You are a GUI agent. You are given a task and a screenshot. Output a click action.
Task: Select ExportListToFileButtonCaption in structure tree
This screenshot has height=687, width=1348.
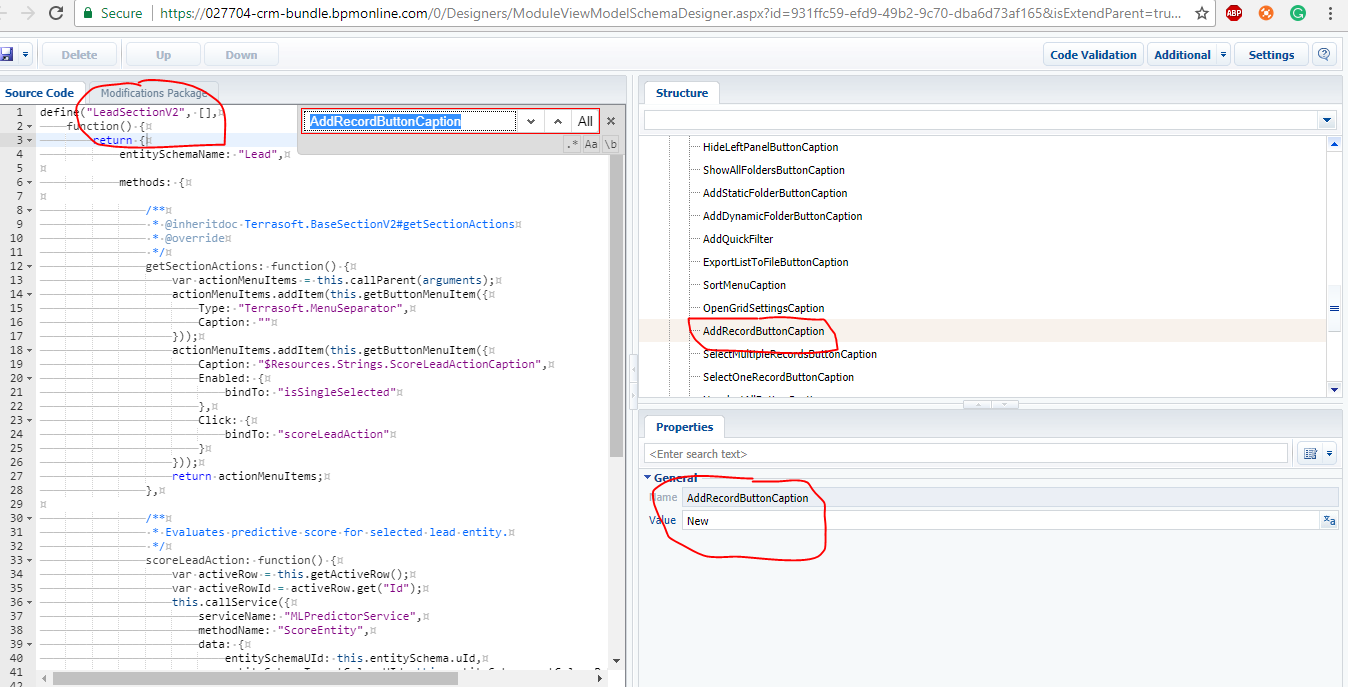pyautogui.click(x=776, y=262)
